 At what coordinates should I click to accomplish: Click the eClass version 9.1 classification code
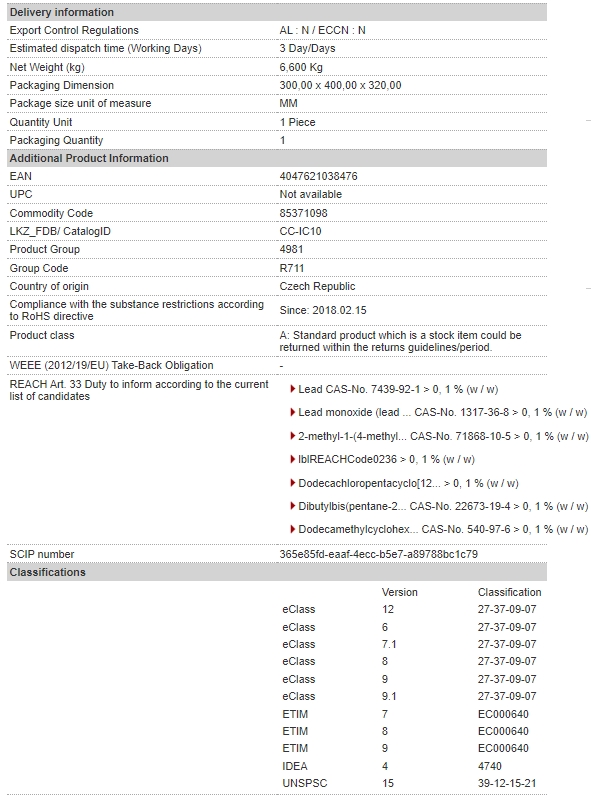point(506,696)
